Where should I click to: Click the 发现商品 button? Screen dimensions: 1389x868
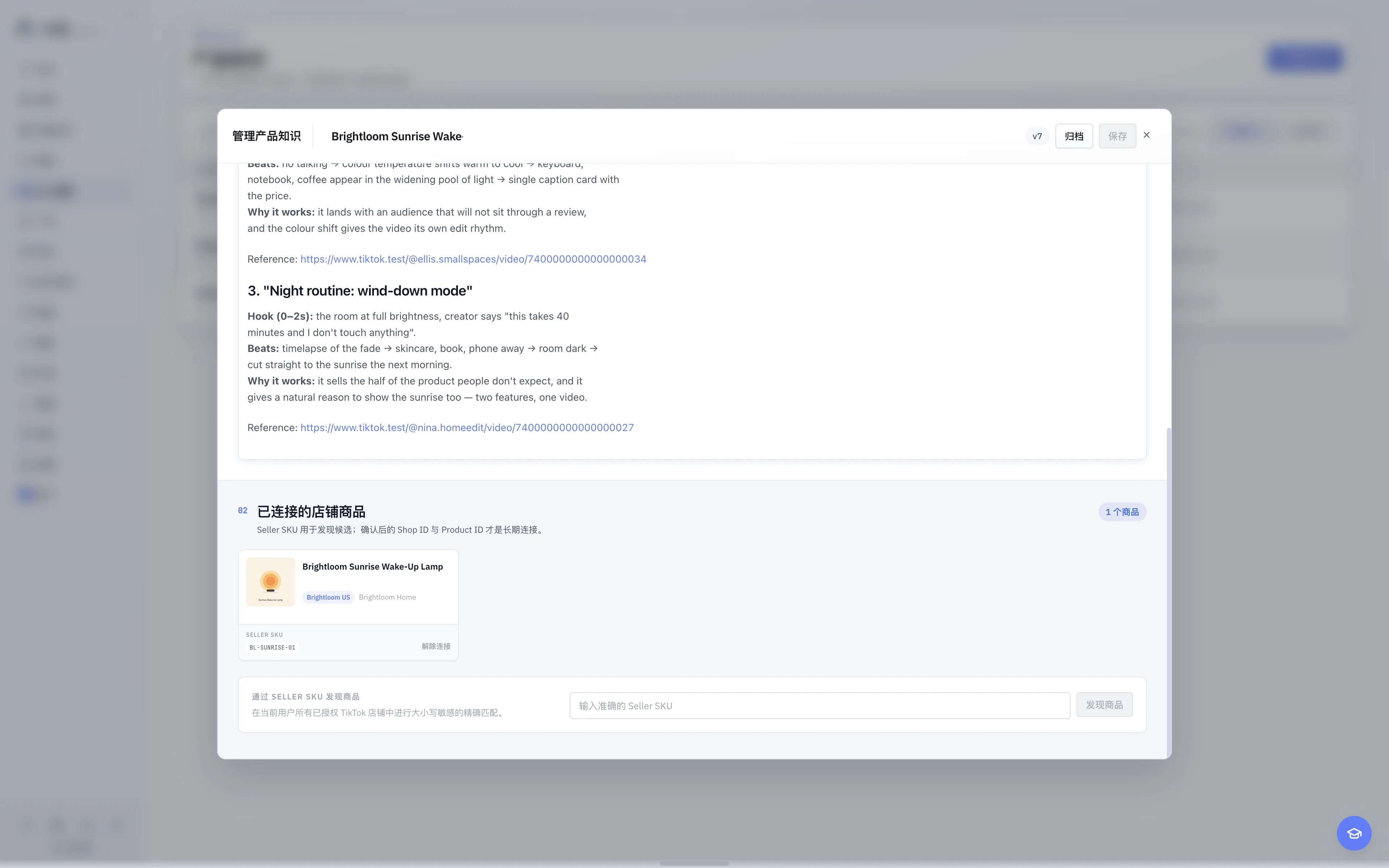pyautogui.click(x=1104, y=705)
